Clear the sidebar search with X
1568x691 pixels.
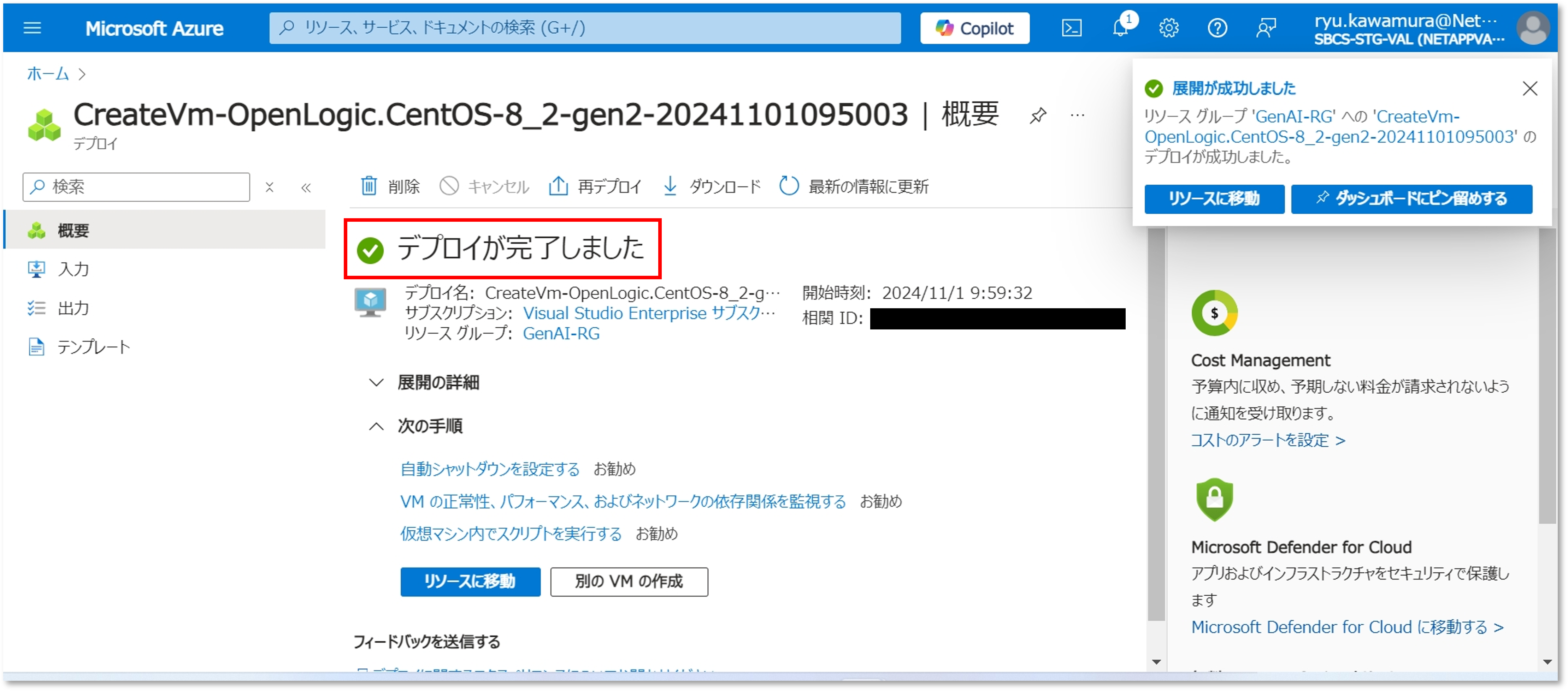tap(269, 187)
